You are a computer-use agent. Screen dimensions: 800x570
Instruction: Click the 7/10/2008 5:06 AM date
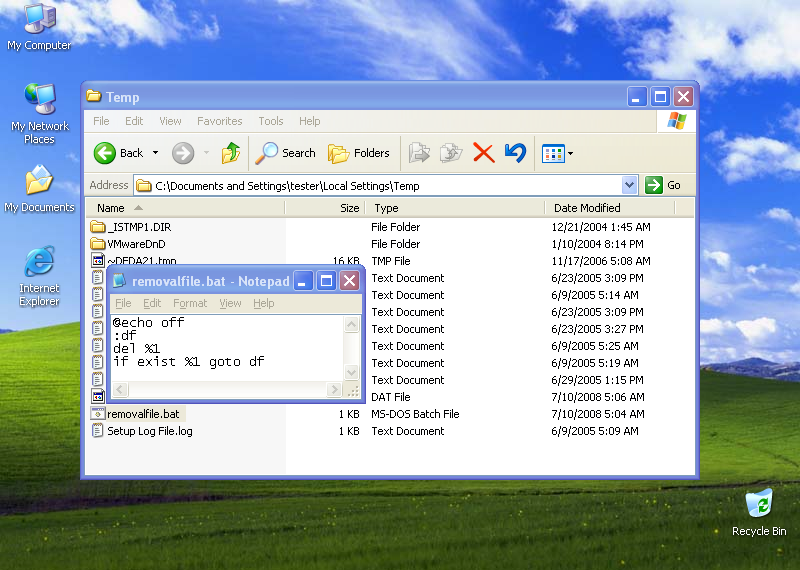[x=597, y=397]
